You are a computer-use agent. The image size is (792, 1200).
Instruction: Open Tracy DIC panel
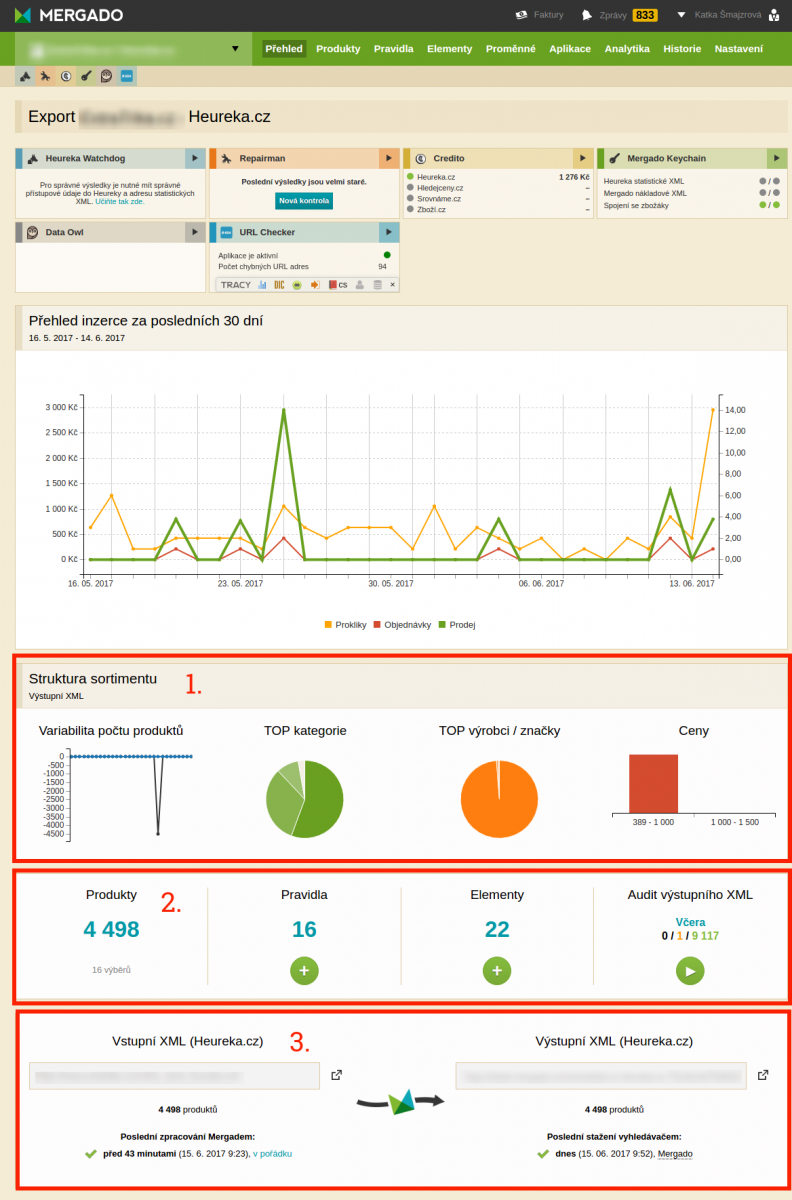tap(280, 285)
